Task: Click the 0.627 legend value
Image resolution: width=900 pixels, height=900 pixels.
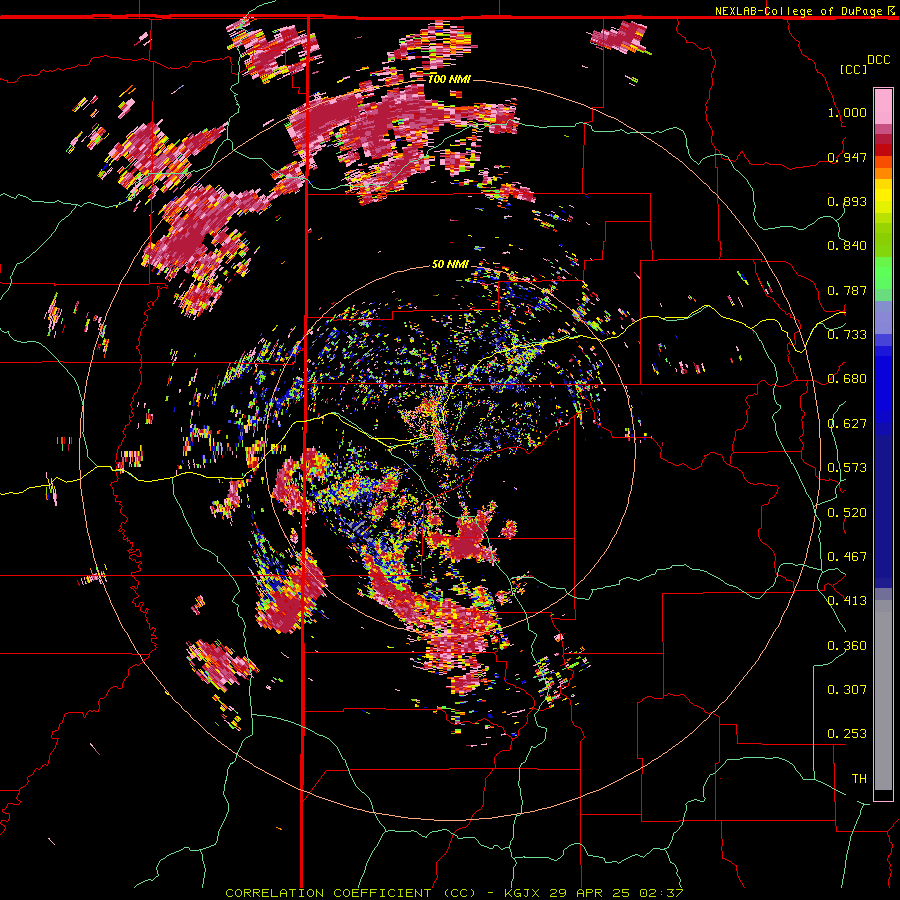Action: pyautogui.click(x=847, y=424)
